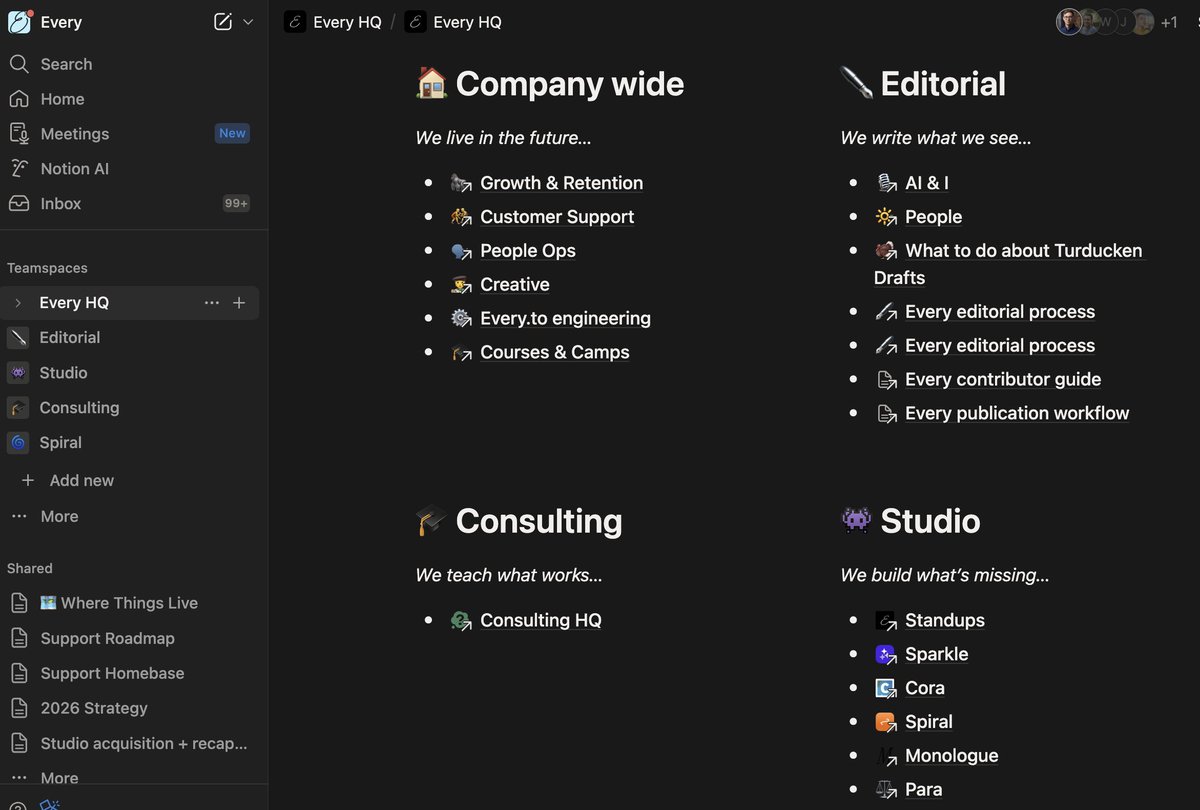
Task: Click the Growth & Retention page icon
Action: tap(461, 183)
